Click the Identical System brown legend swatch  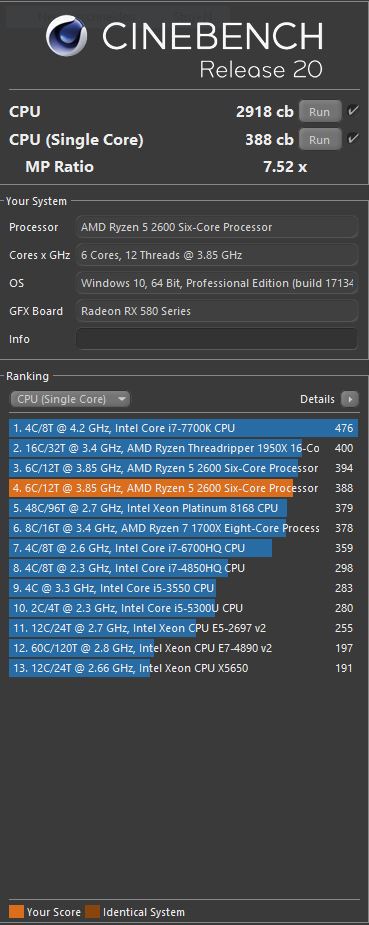click(93, 911)
